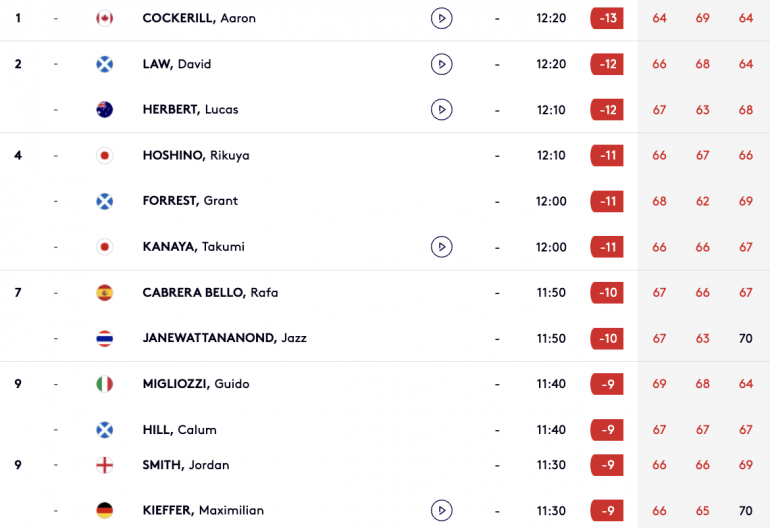Click the Thai flag beside Janewattananond
770x528 pixels.
[105, 338]
